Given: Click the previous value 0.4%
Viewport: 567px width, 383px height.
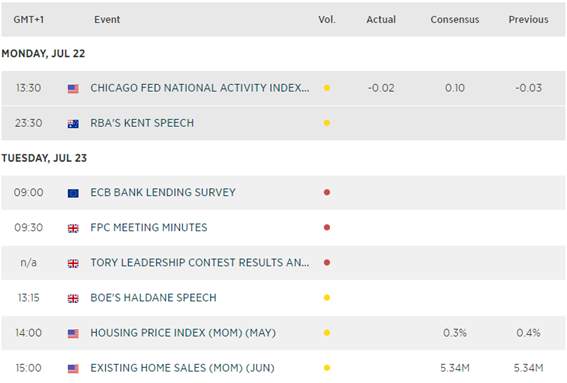Looking at the screenshot, I should 529,333.
